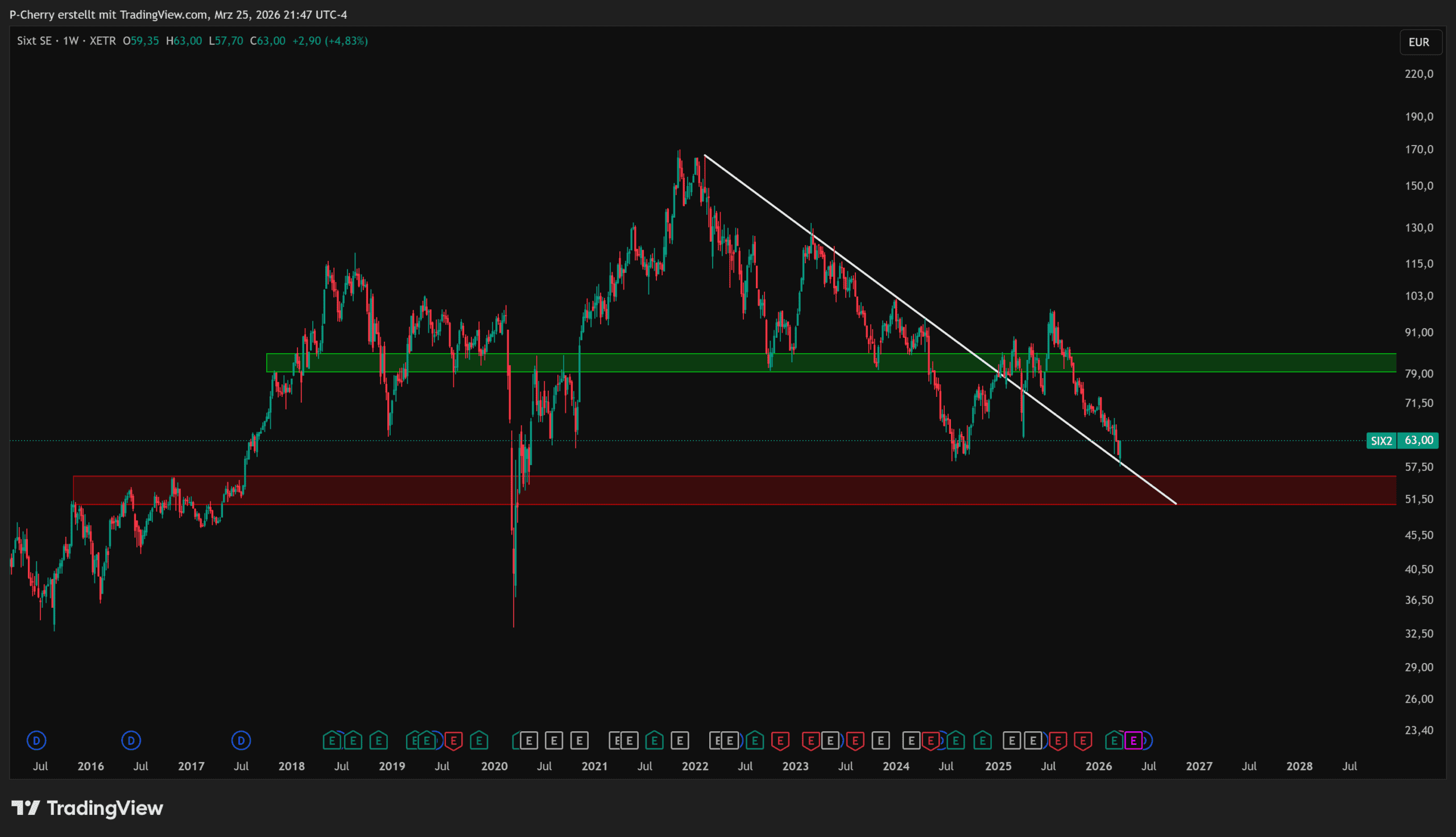Click the SIX2 symbol price tag
Screen dimensions: 1456x837
point(1381,441)
